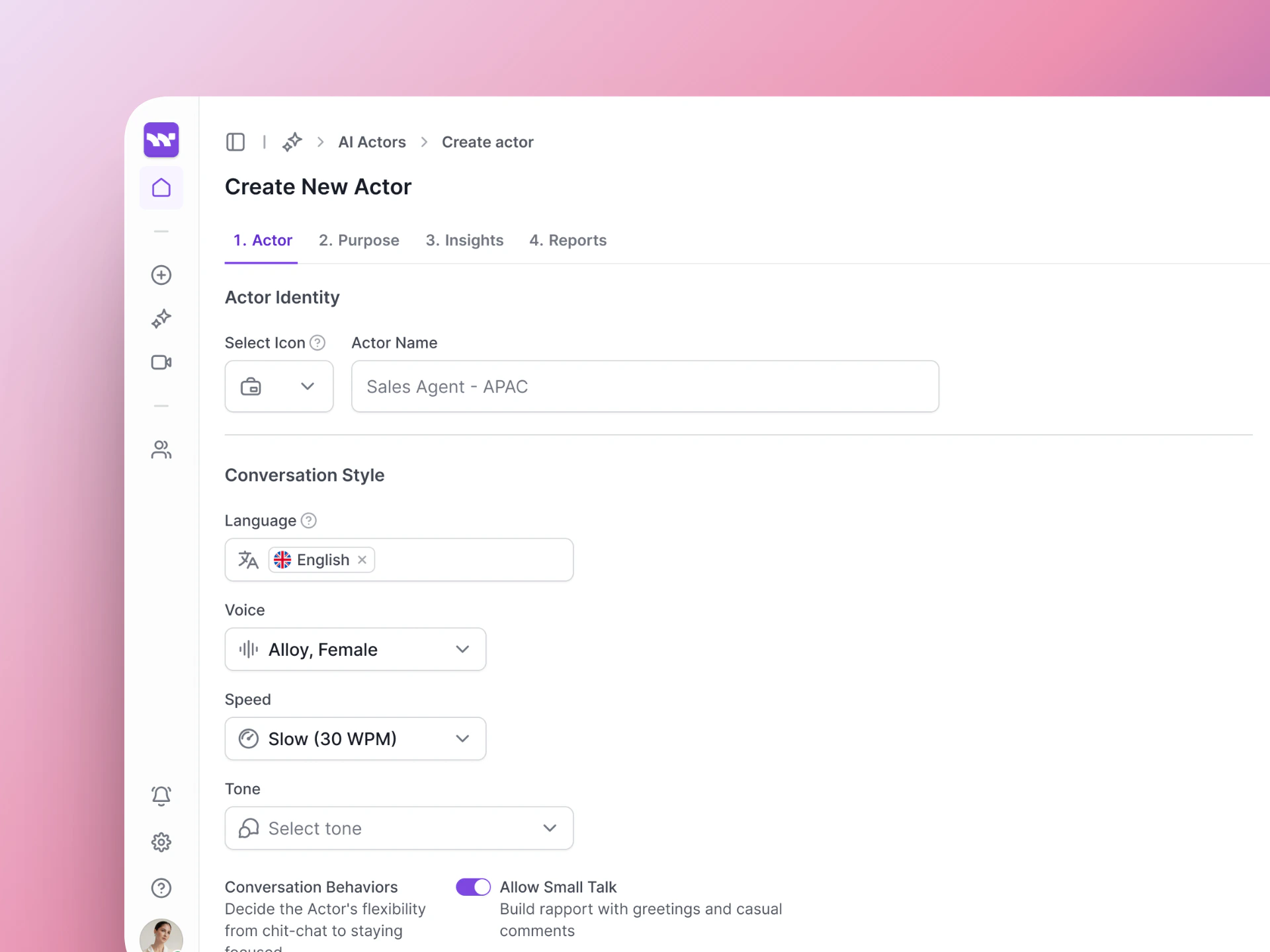Disable the Allow Small Talk toggle
This screenshot has height=952, width=1270.
pyautogui.click(x=473, y=887)
